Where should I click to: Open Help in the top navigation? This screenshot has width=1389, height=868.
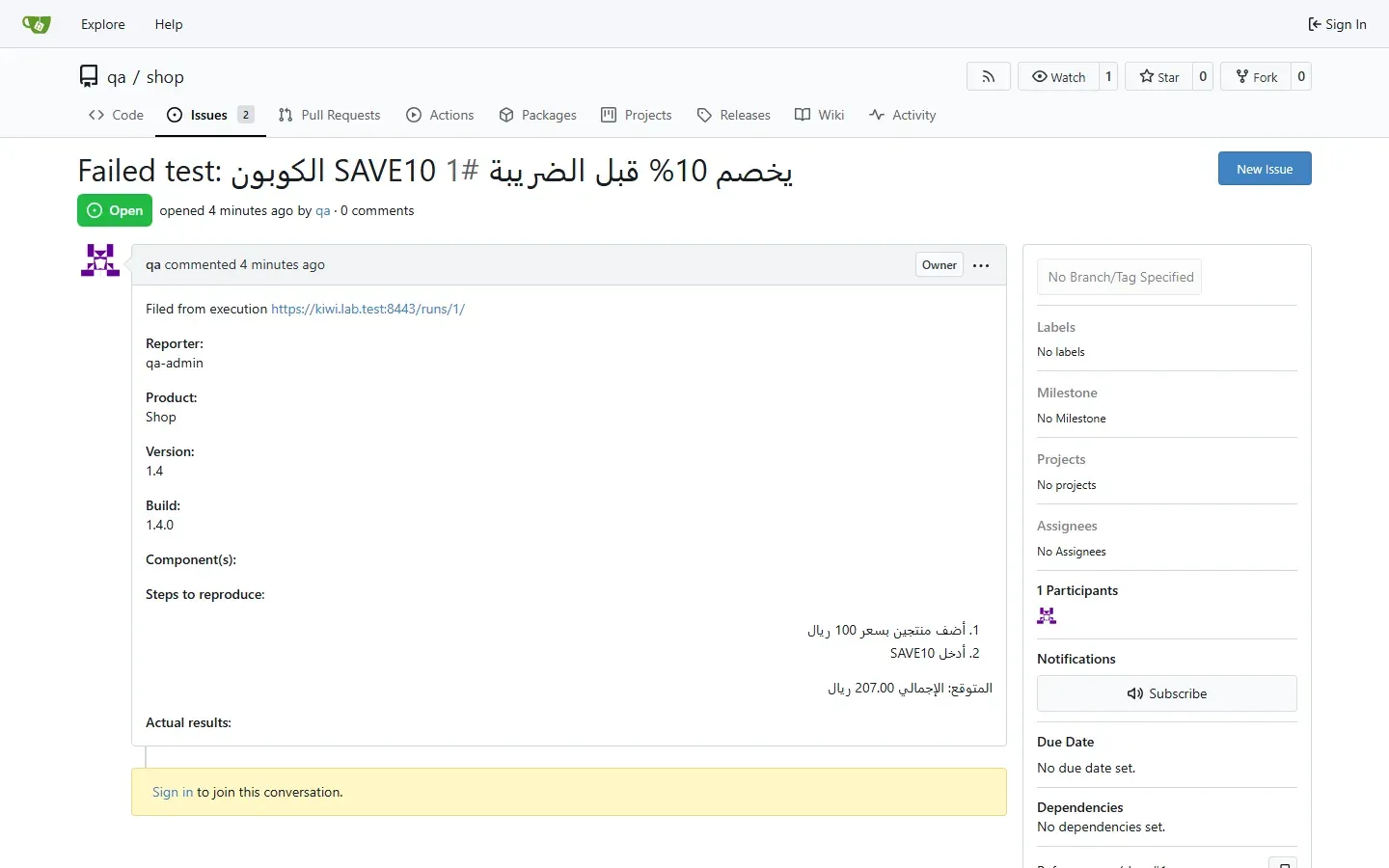169,24
